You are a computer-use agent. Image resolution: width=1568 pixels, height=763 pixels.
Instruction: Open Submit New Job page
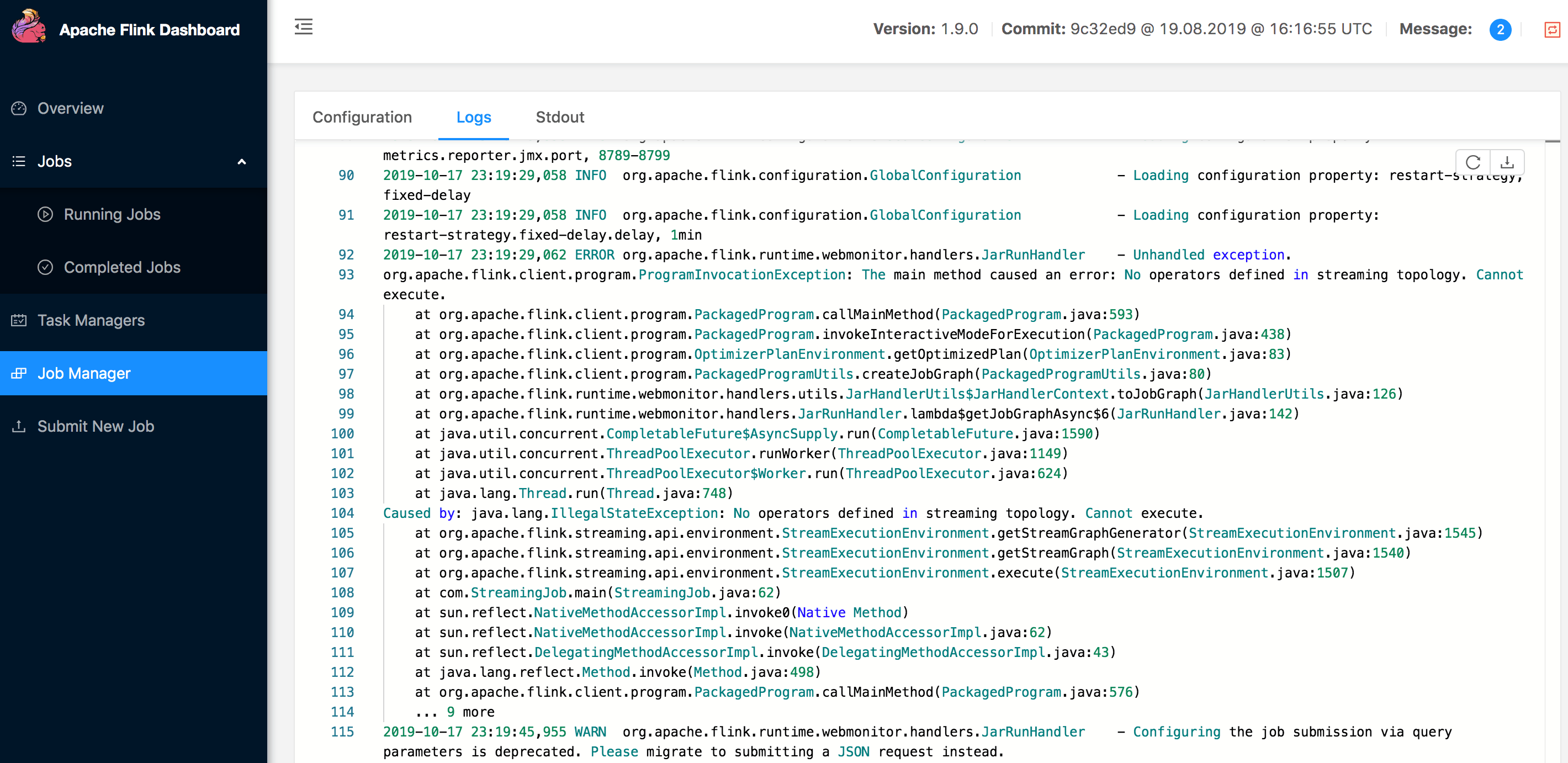(x=133, y=426)
